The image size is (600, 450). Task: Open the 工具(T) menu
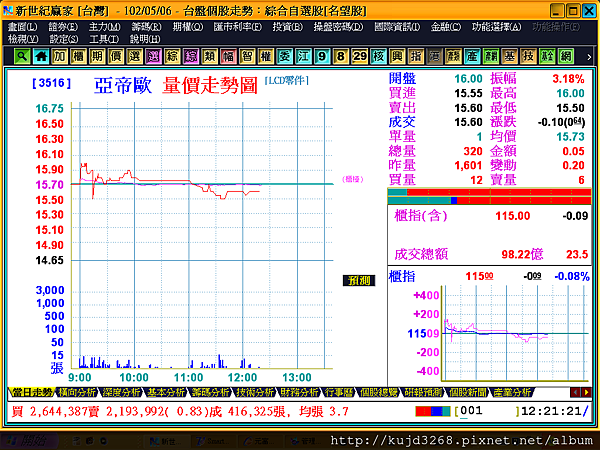tap(104, 39)
